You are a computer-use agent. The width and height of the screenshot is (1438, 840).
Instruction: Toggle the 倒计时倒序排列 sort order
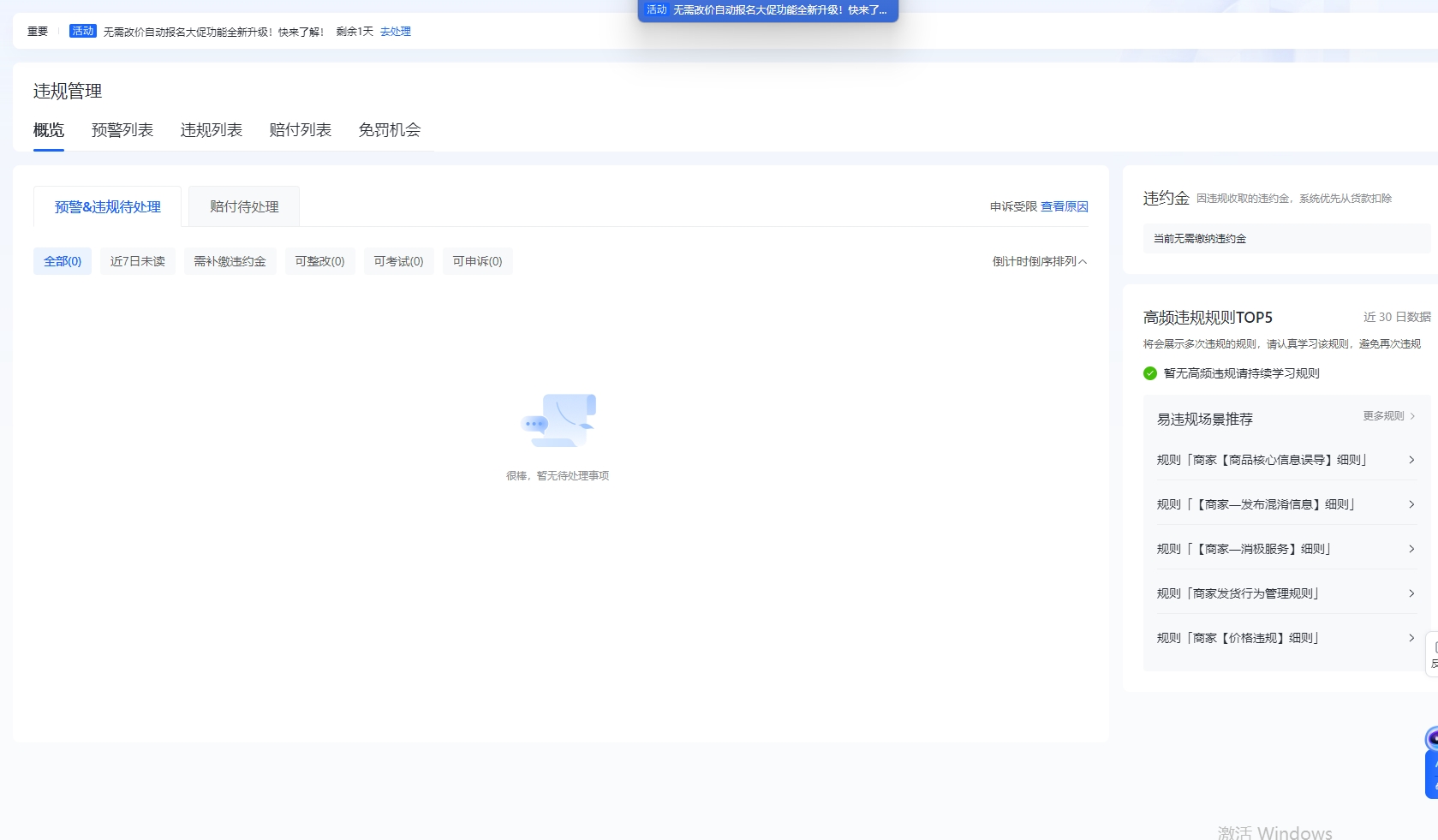tap(1039, 261)
